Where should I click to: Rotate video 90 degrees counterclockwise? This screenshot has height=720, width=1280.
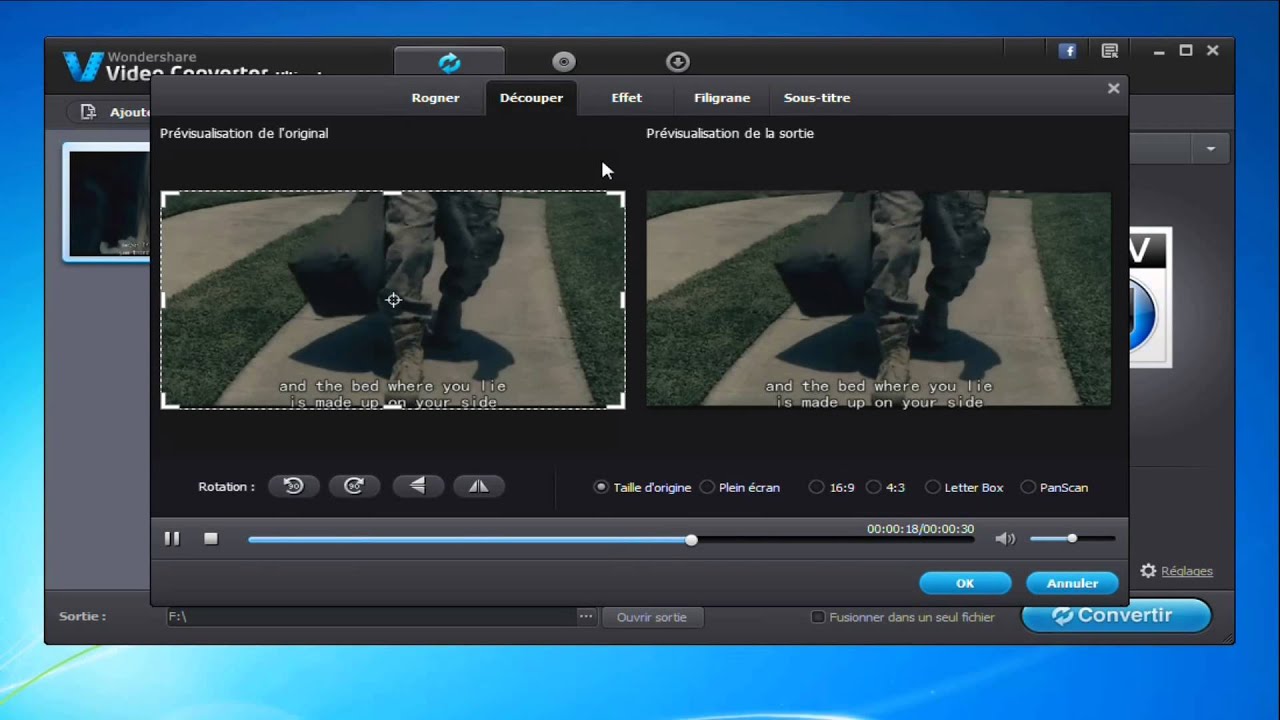pyautogui.click(x=293, y=486)
